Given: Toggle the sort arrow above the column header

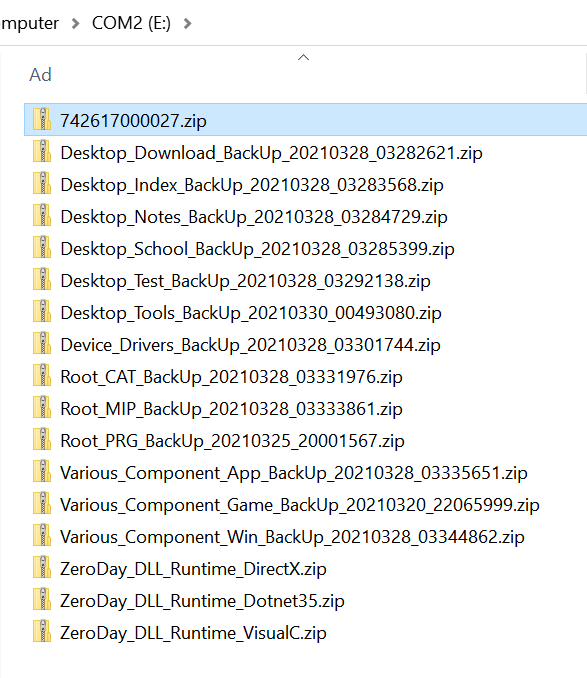Looking at the screenshot, I should click(x=303, y=58).
